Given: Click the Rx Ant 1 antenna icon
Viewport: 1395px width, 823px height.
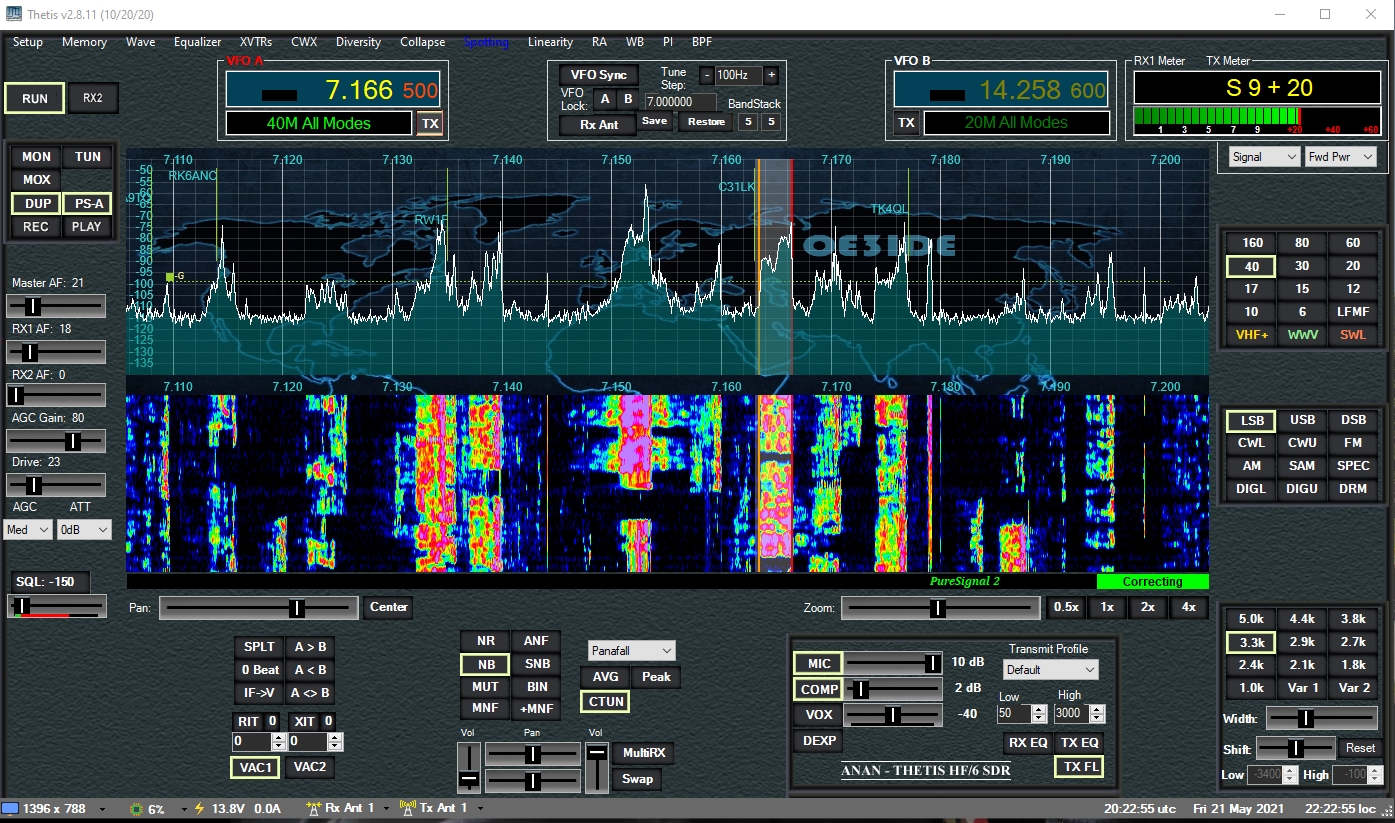Looking at the screenshot, I should tap(314, 808).
